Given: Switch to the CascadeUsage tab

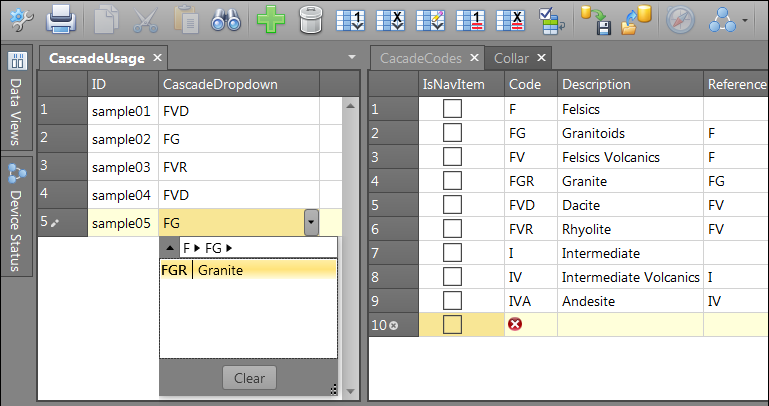Looking at the screenshot, I should coord(97,58).
